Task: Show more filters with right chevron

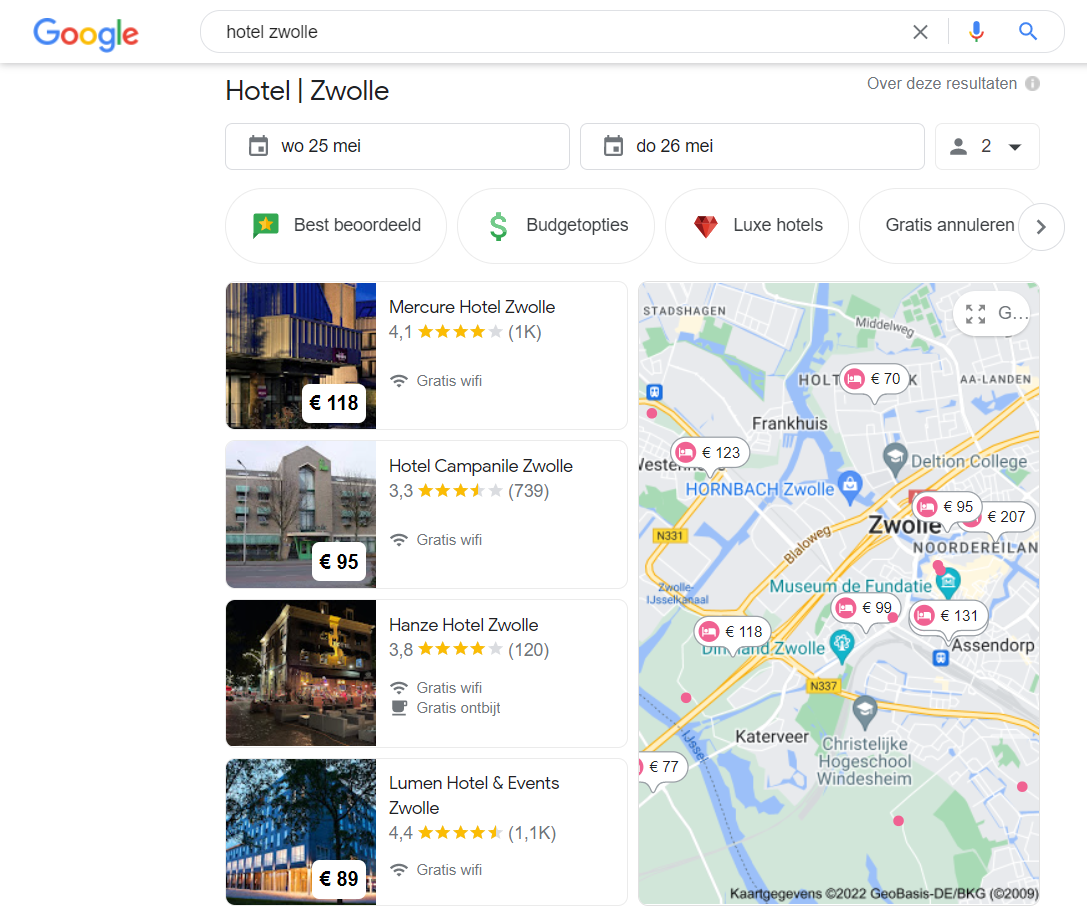Action: tap(1041, 227)
